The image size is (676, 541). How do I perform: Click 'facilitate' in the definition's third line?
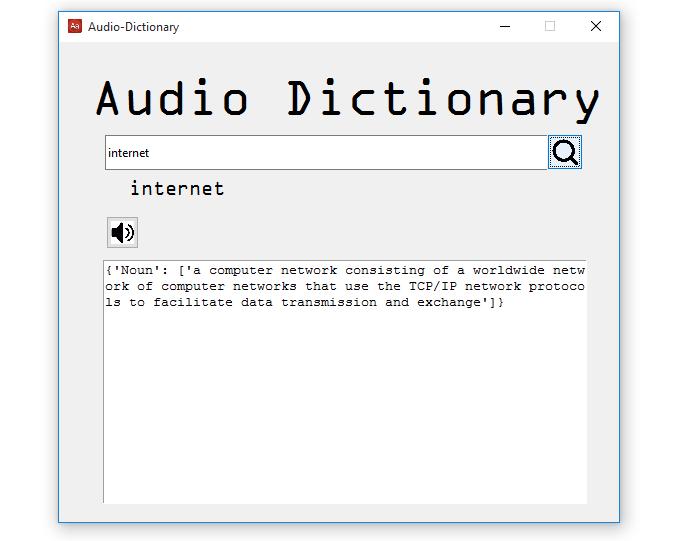point(193,302)
